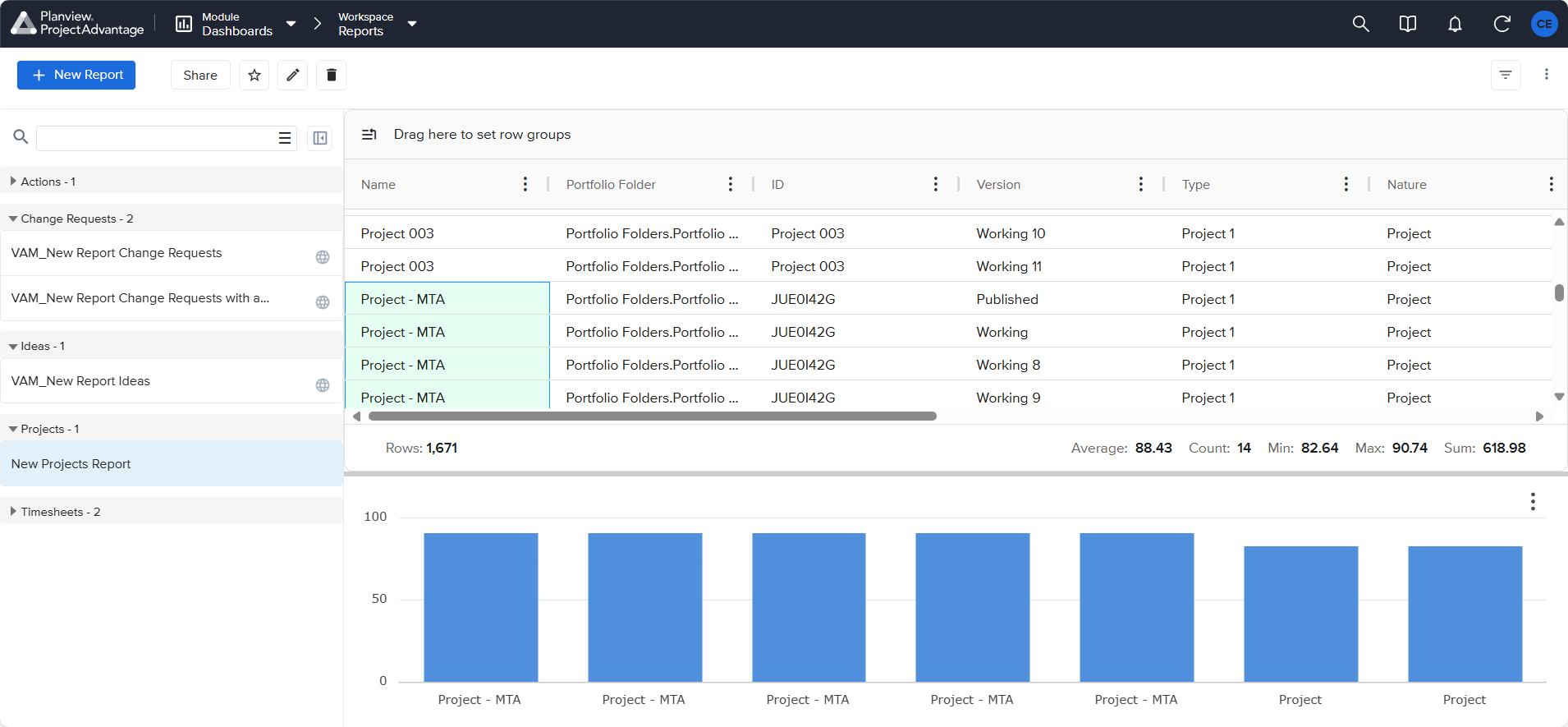This screenshot has height=727, width=1568.
Task: Click the trash delete report icon
Action: 331,76
